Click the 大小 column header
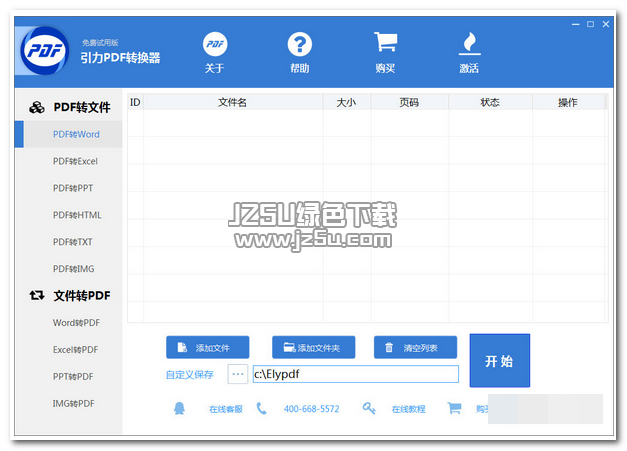Viewport: 627px width, 451px height. [346, 102]
